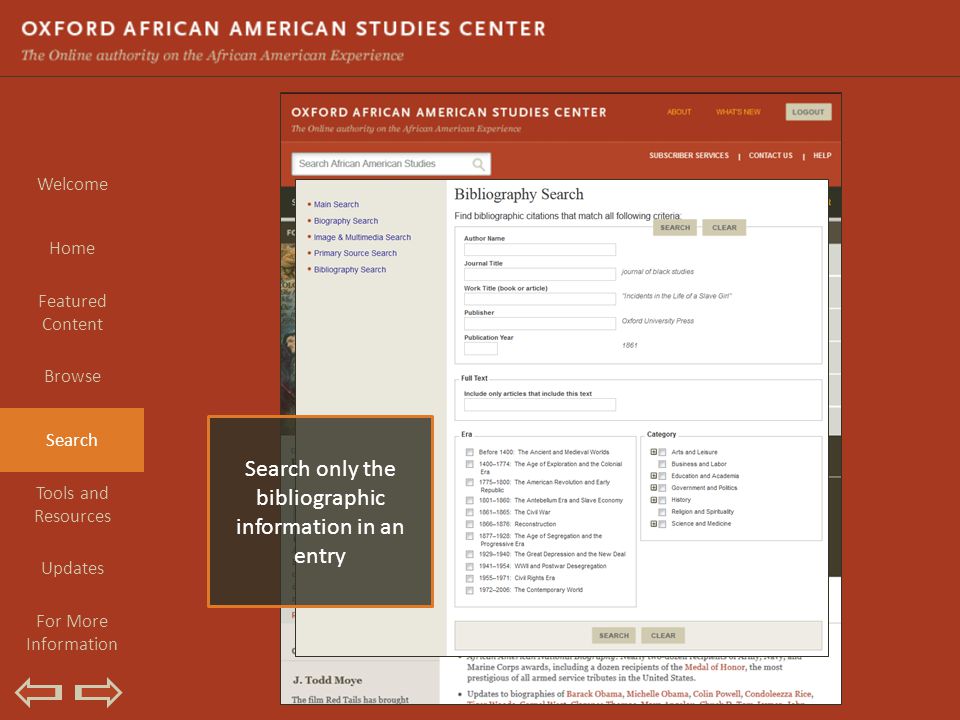This screenshot has width=960, height=720.
Task: Open the CONTACT US link
Action: point(770,156)
